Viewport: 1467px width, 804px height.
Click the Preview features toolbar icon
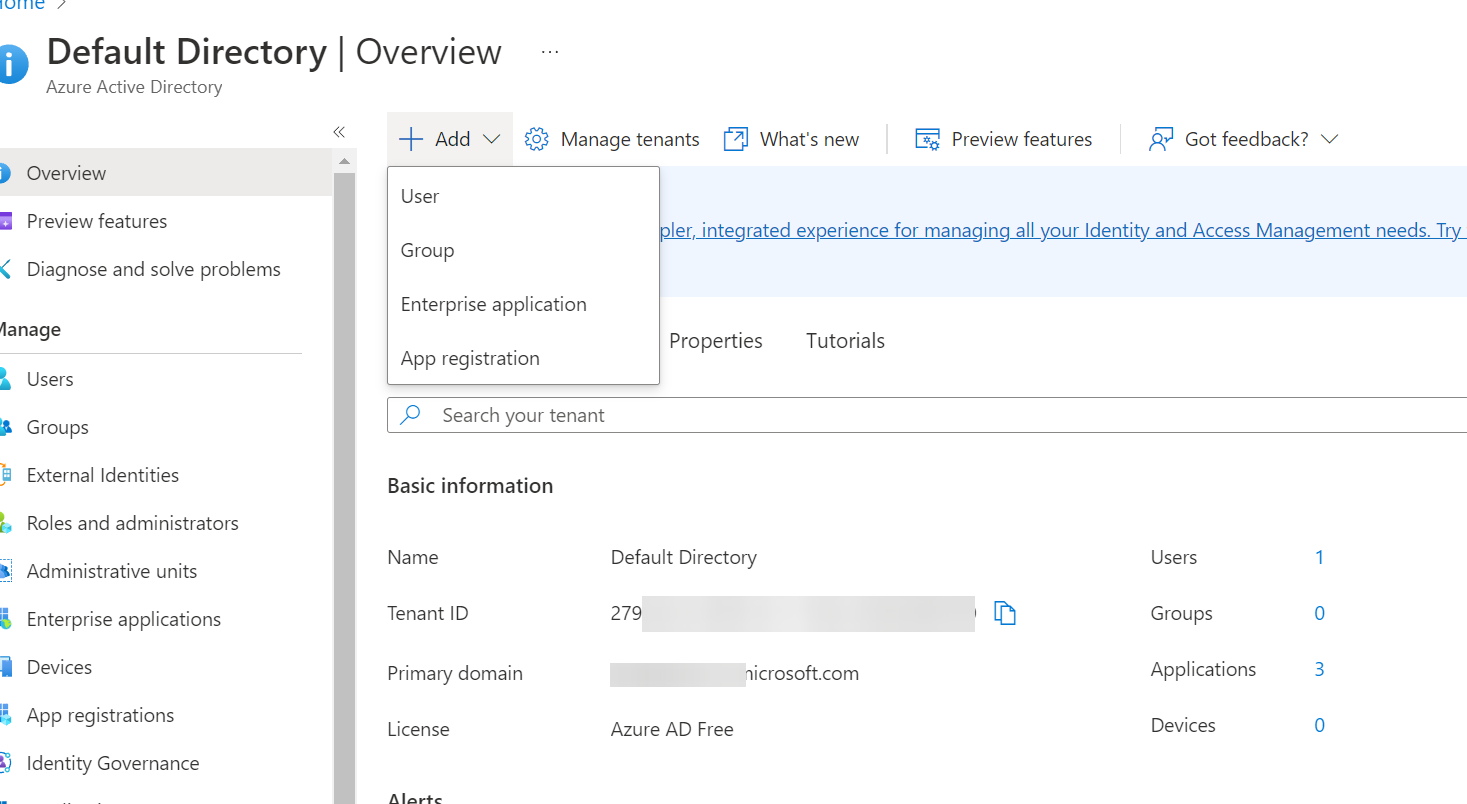[x=928, y=139]
